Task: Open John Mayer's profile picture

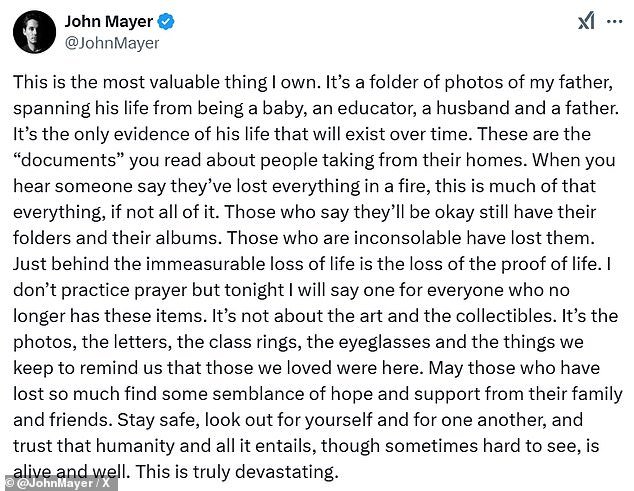Action: (33, 33)
